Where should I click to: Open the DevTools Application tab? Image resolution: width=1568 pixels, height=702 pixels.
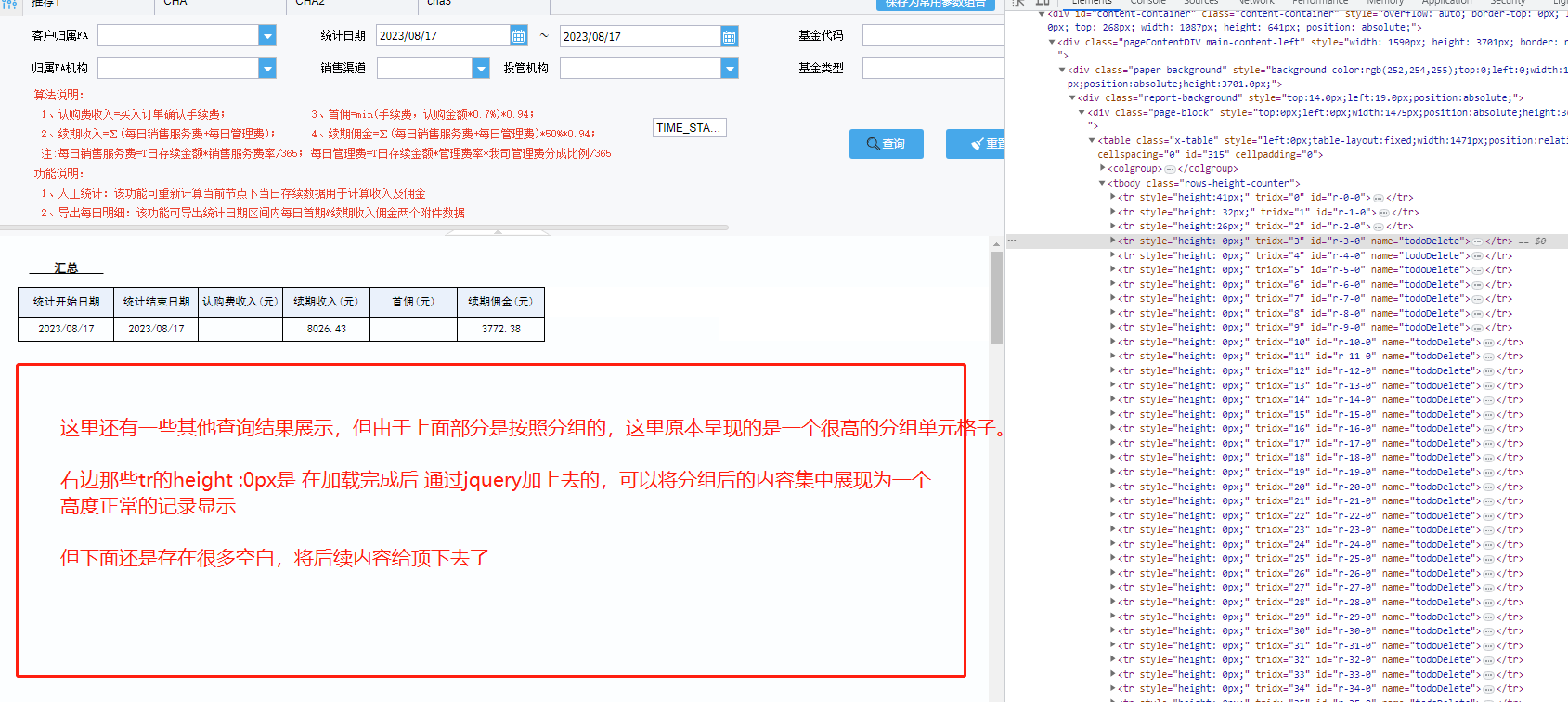[1446, 3]
